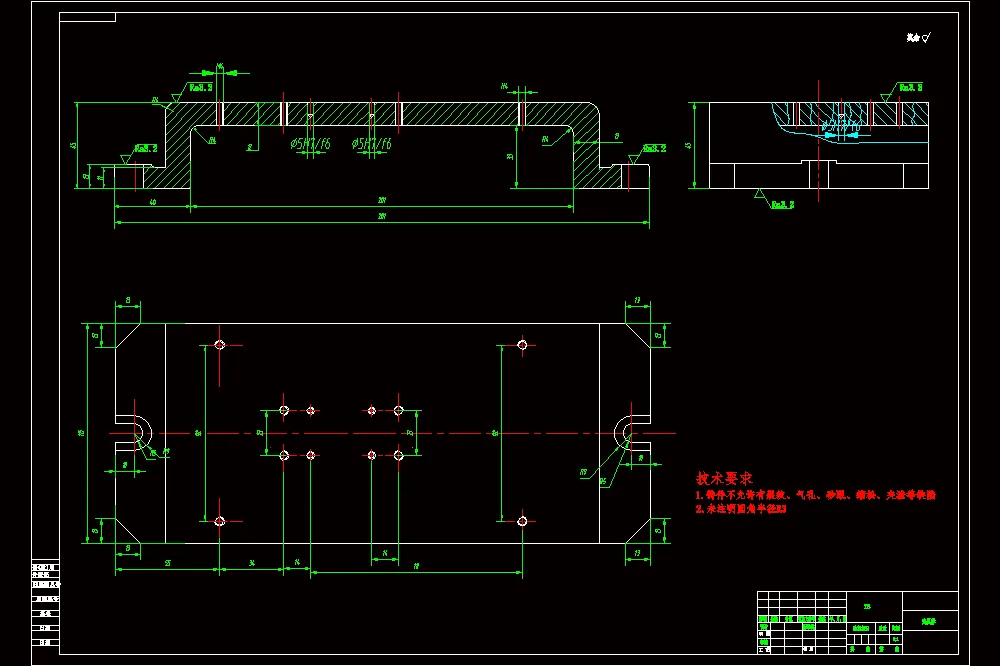Click the cyan Φ tolerance label in side view

tap(841, 127)
